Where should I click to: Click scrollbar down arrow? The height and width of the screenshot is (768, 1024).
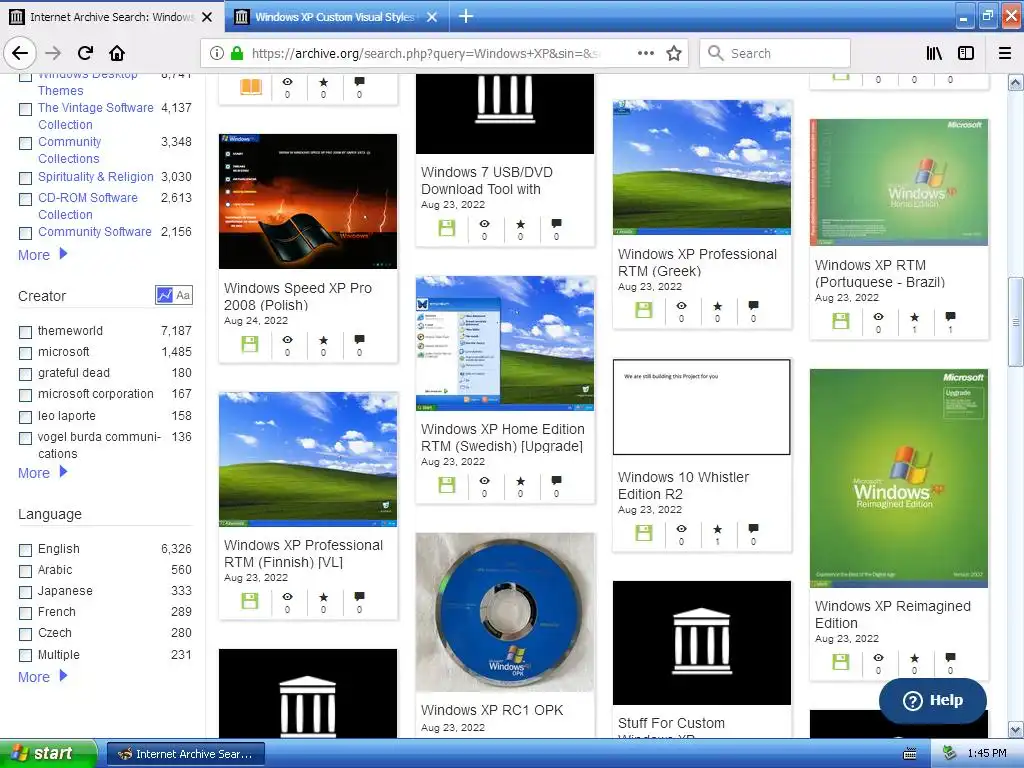pos(1015,729)
